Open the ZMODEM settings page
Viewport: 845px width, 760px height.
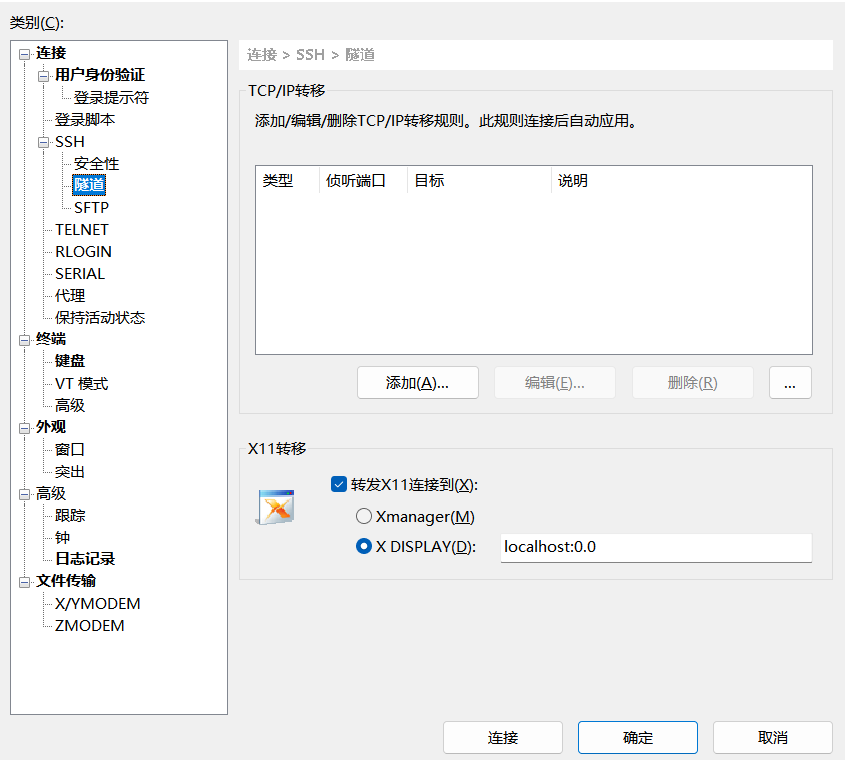pos(89,625)
